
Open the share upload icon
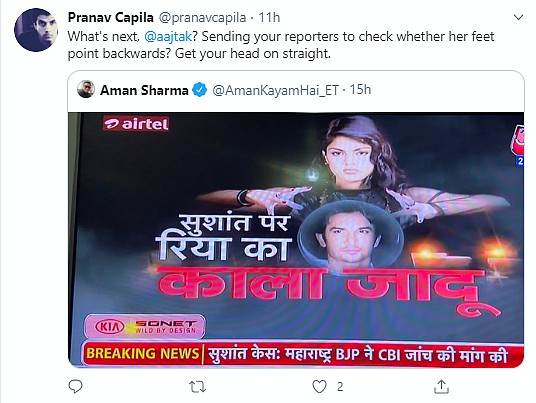[441, 387]
